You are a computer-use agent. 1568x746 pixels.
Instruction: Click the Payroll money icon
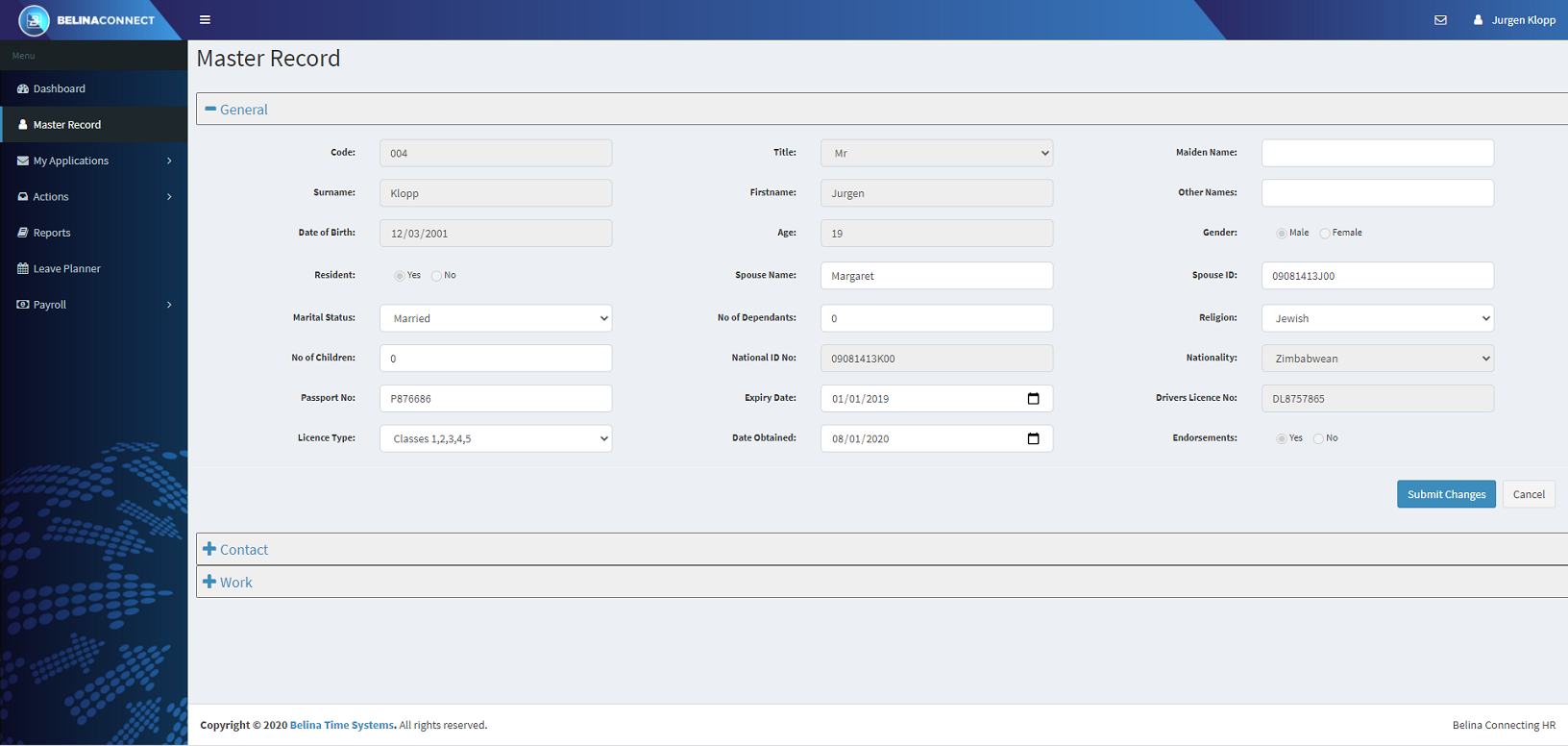[x=23, y=305]
